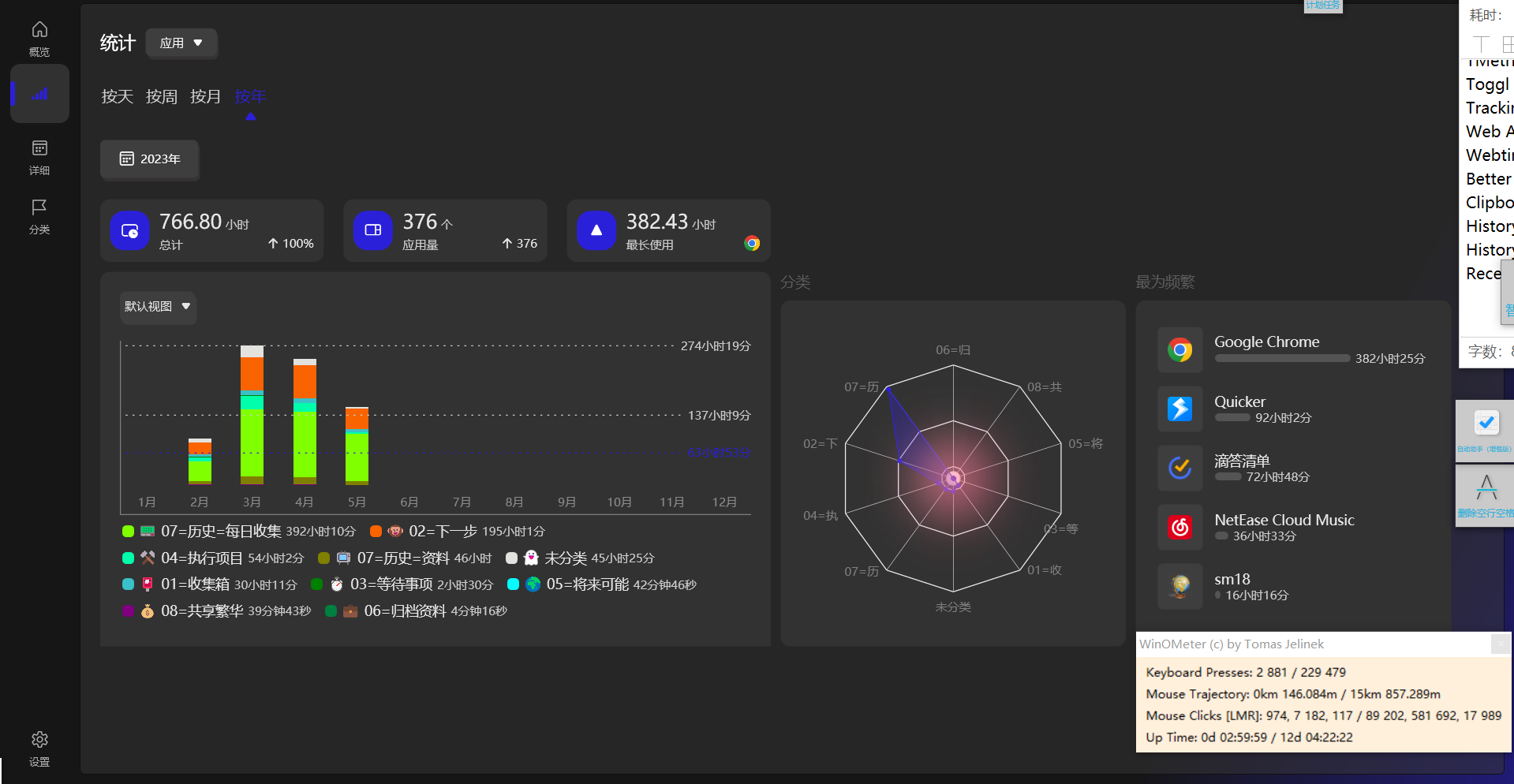Click the Toggl entry in the right panel
The height and width of the screenshot is (784, 1514).
(x=1486, y=84)
